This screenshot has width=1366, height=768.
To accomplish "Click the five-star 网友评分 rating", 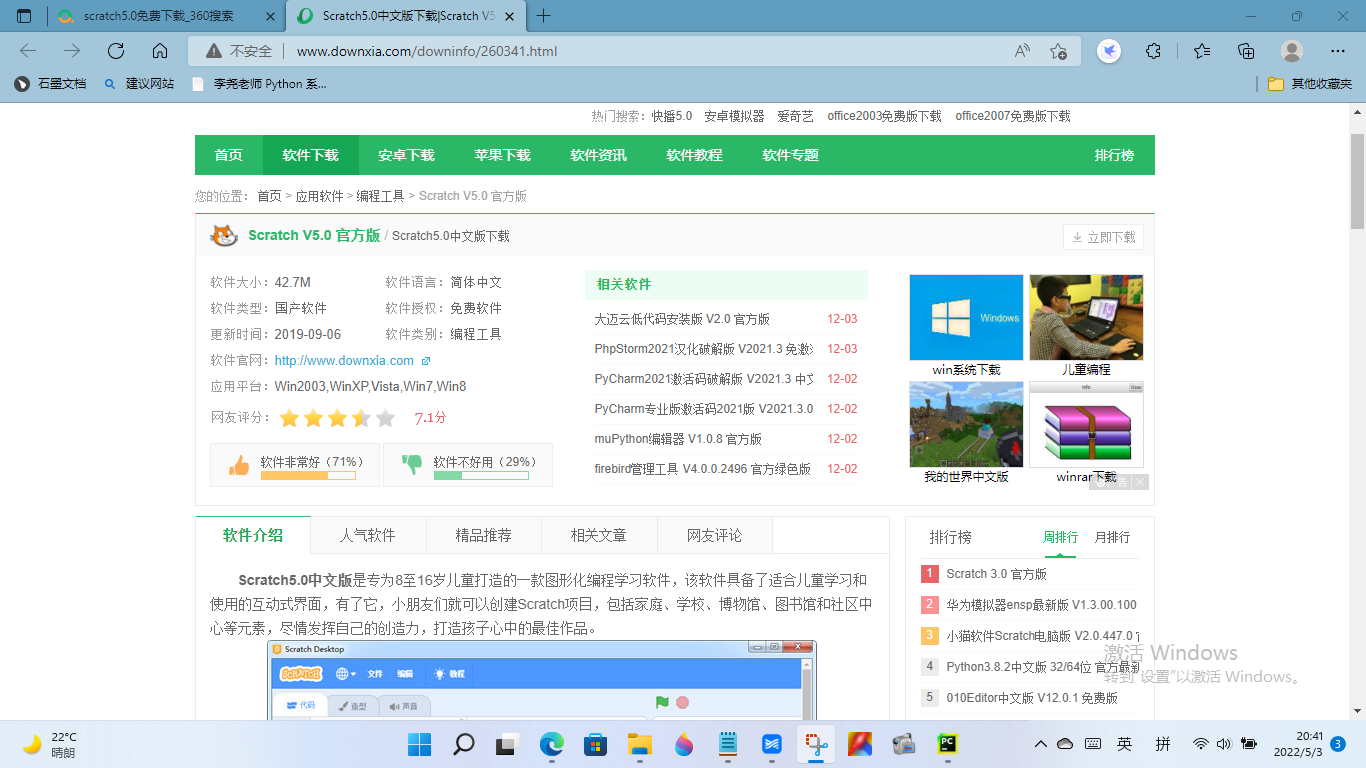I will pos(338,418).
